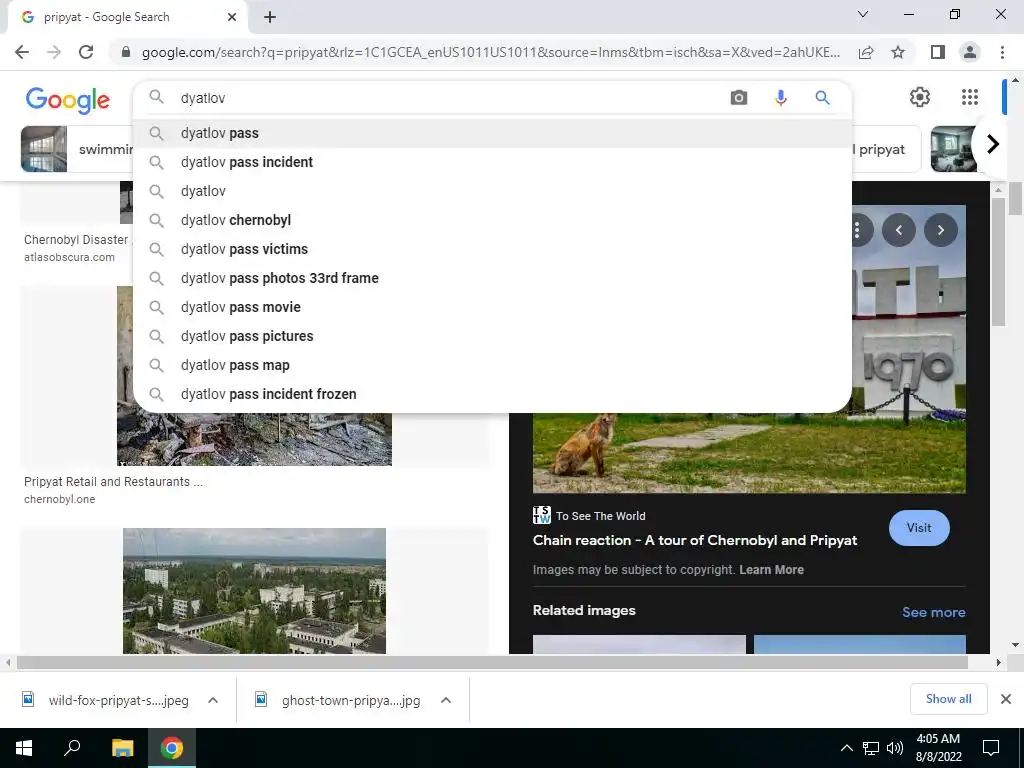
Task: Go forward with the browser forward arrow
Action: (54, 52)
